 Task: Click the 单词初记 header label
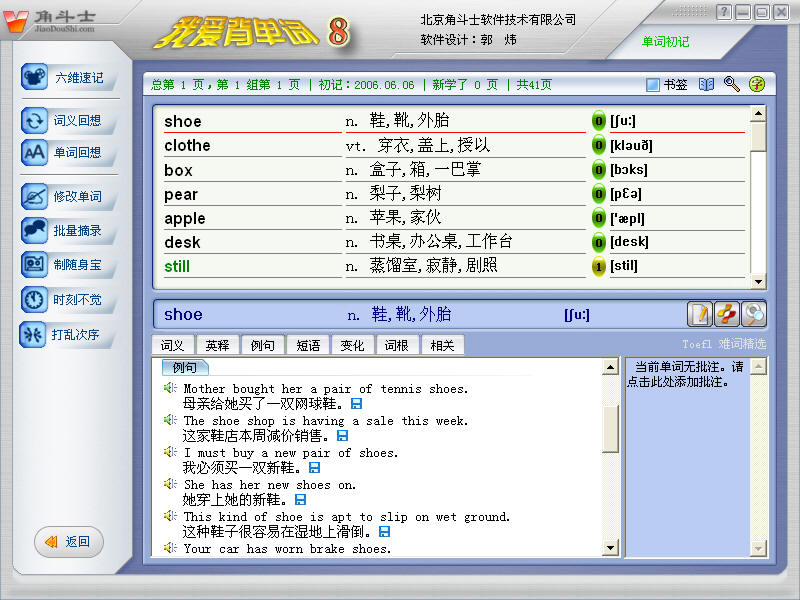665,41
